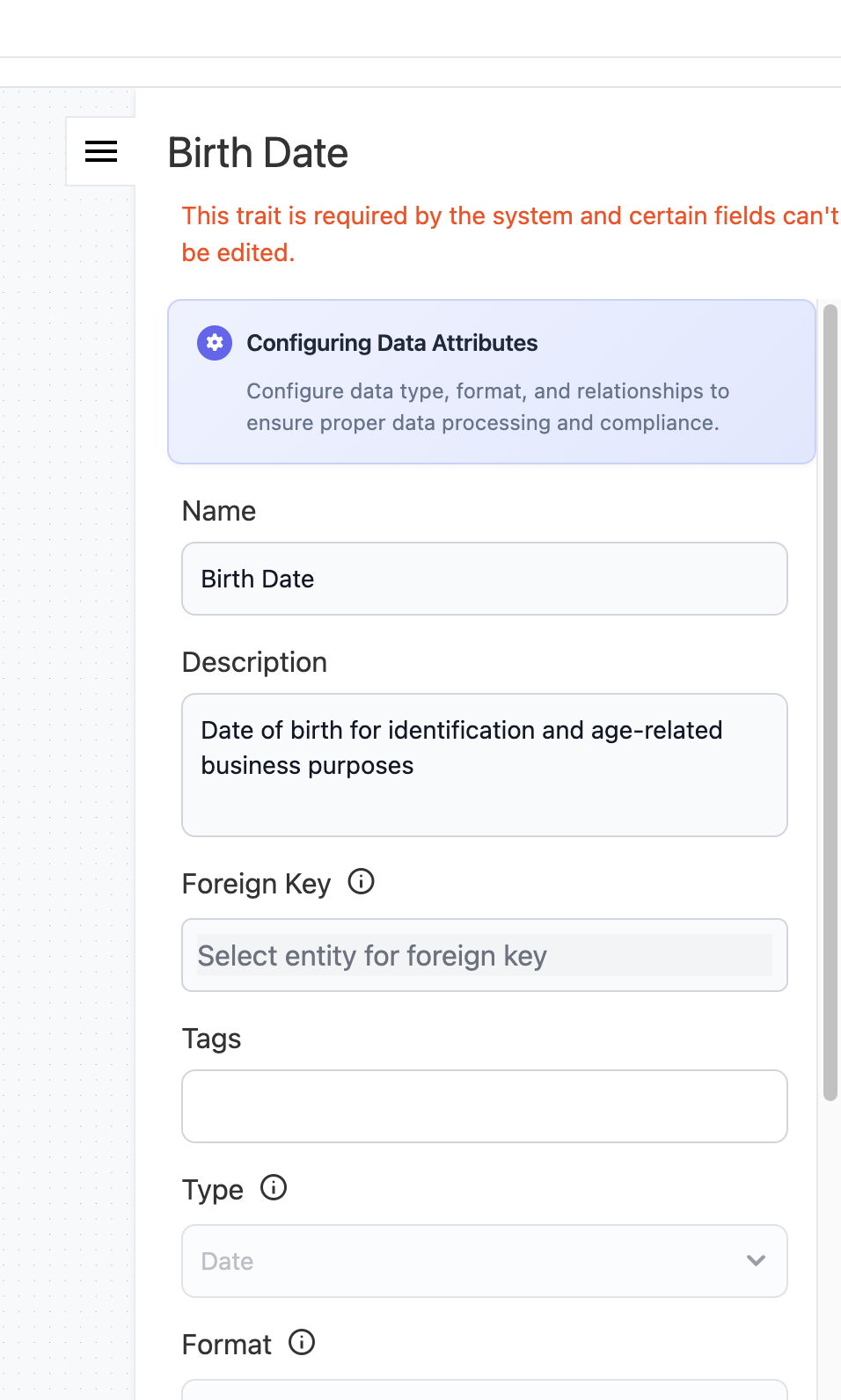The width and height of the screenshot is (841, 1400).
Task: Click into the Description text area
Action: coord(484,765)
